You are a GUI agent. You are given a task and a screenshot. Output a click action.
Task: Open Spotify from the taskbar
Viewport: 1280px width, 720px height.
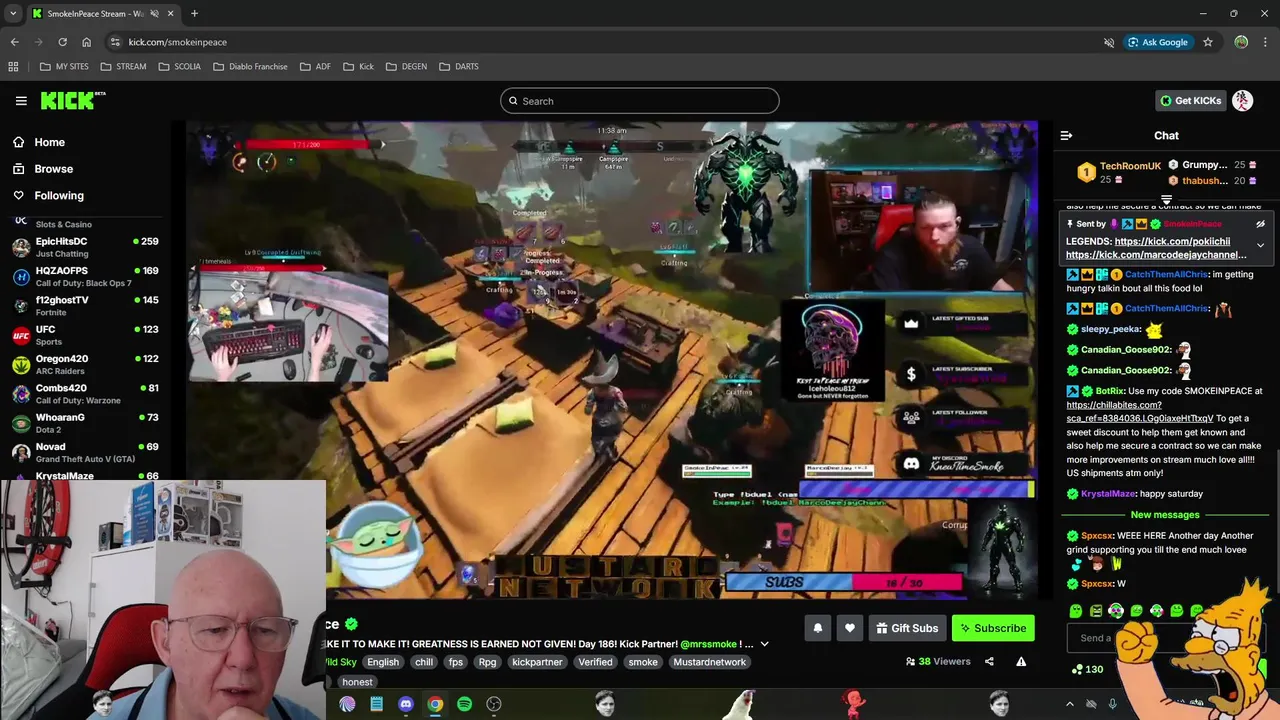point(465,704)
